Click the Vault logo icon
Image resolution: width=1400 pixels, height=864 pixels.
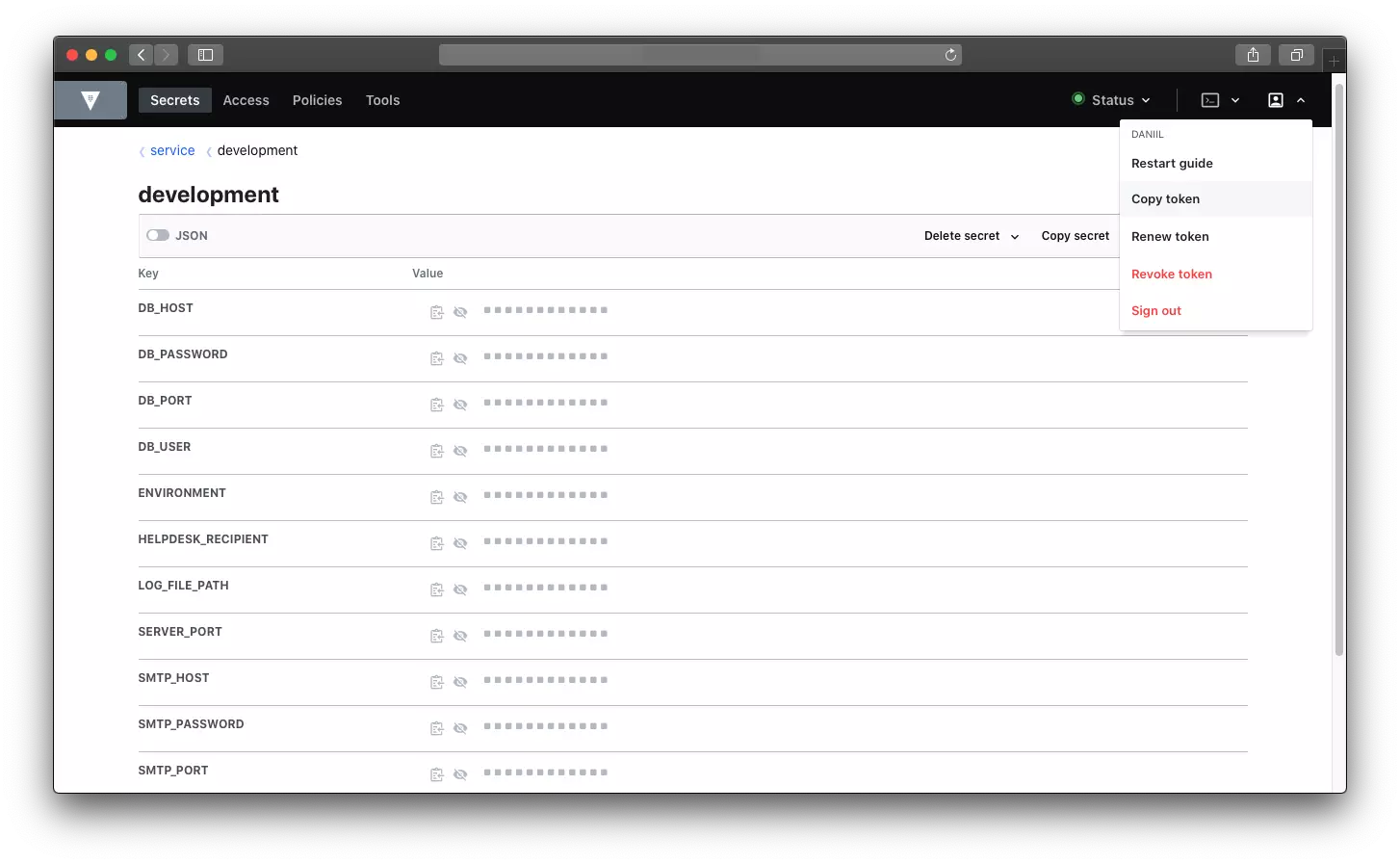91,100
